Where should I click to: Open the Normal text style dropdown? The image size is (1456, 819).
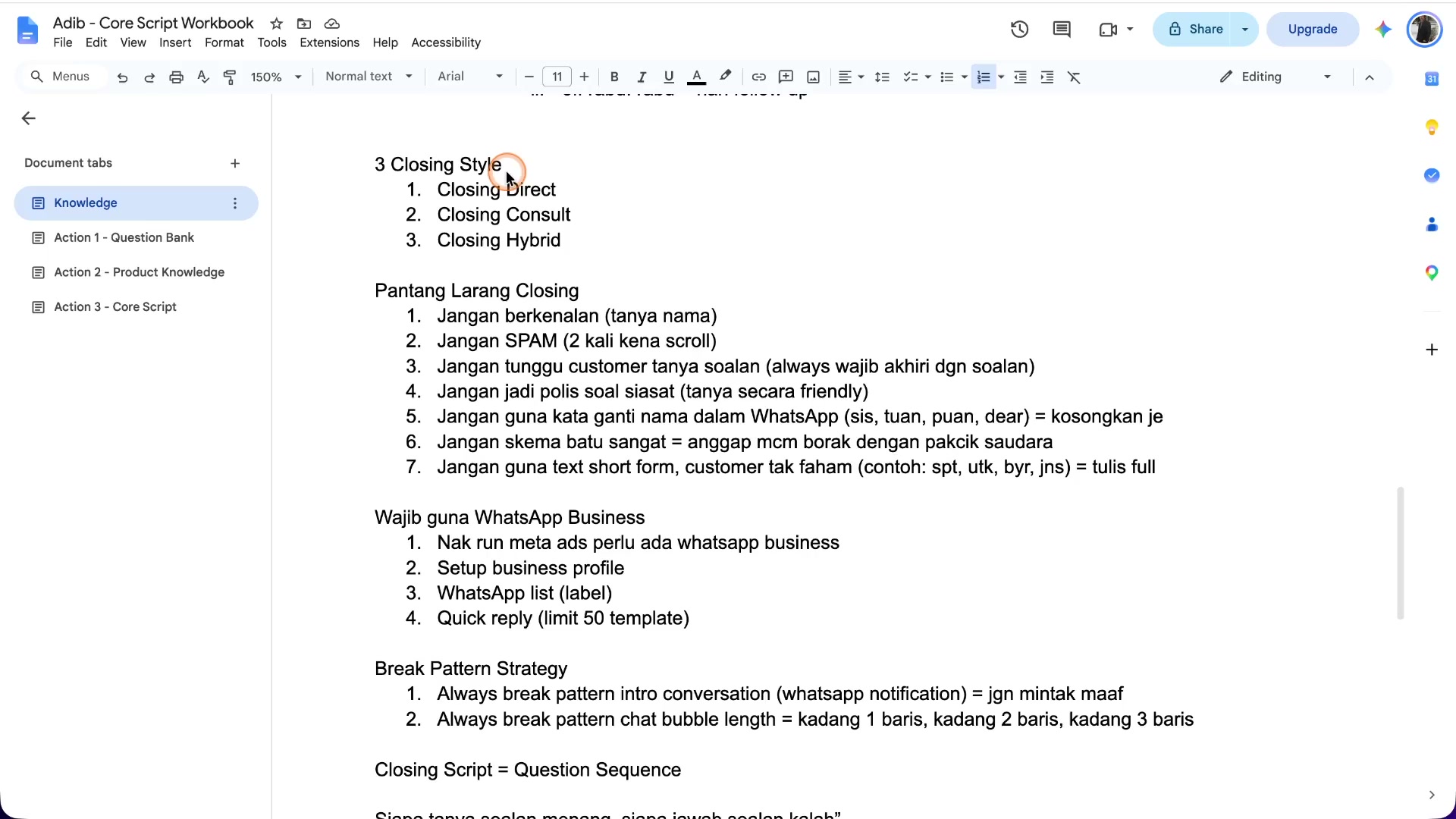369,77
